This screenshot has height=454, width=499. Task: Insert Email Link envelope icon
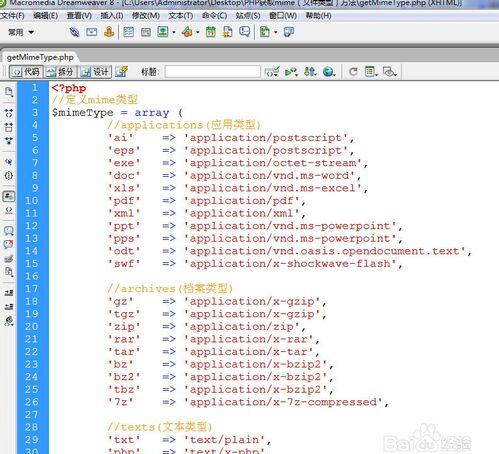[92, 32]
